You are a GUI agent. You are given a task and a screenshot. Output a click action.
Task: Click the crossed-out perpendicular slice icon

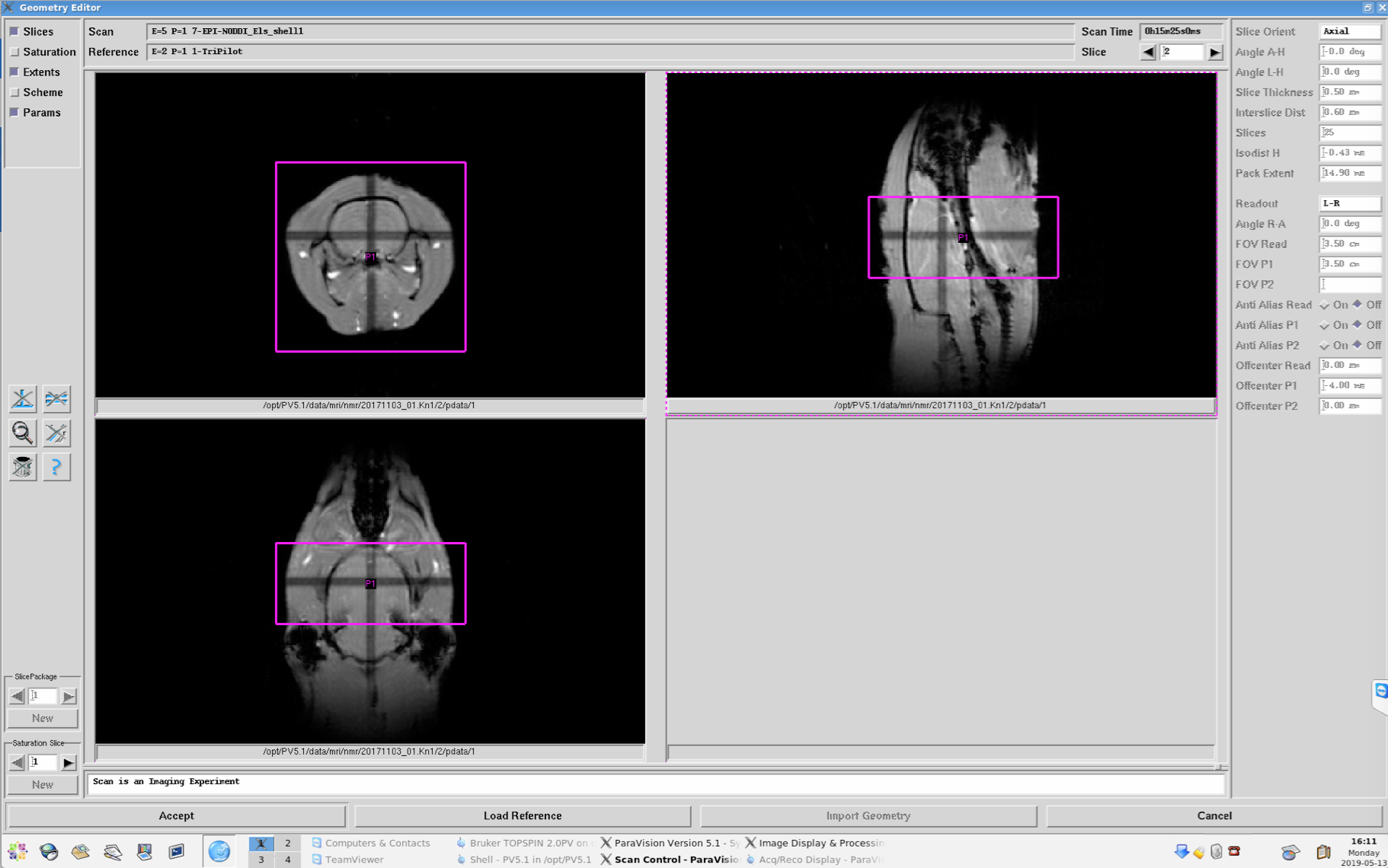(x=22, y=398)
